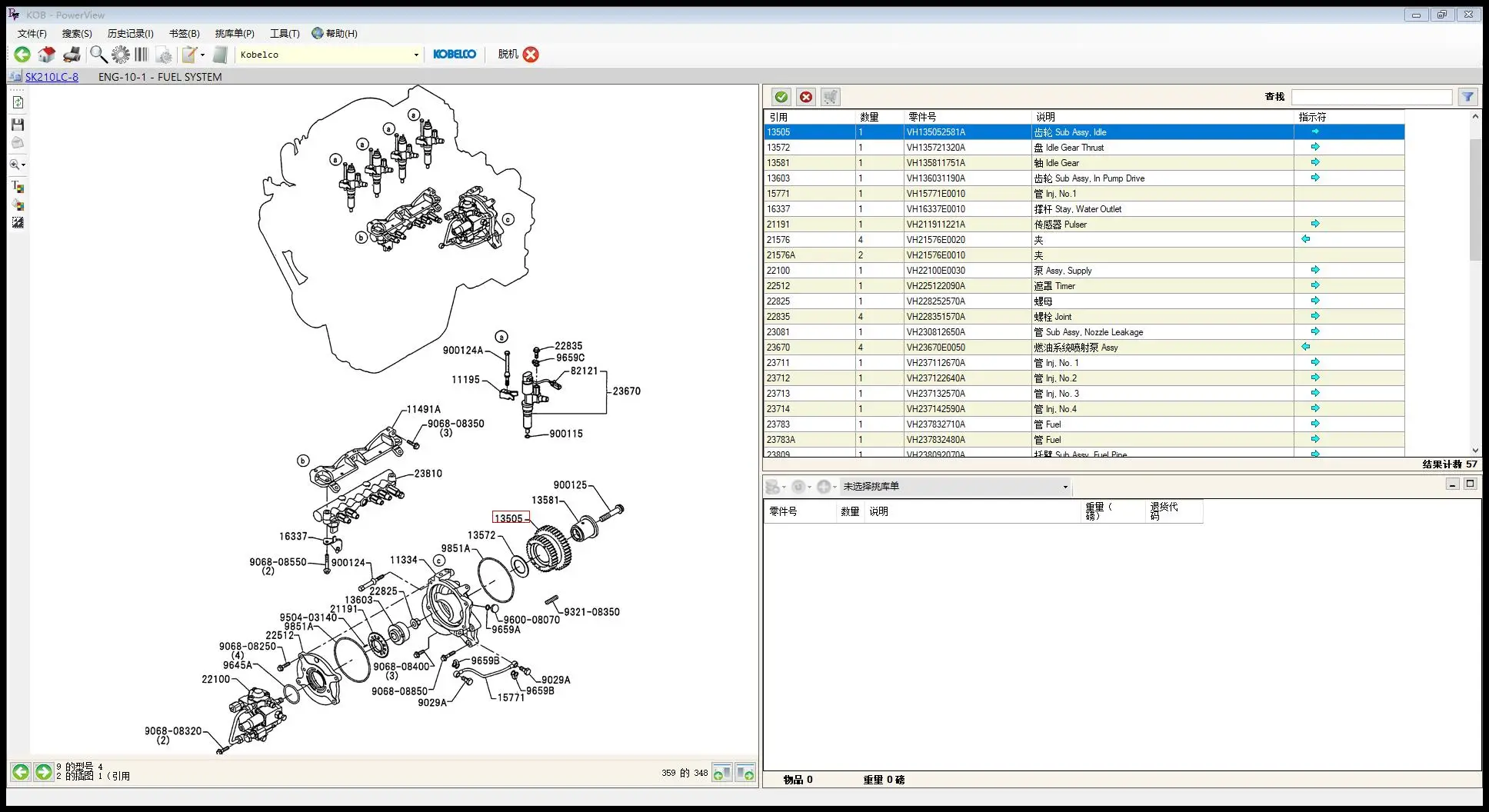Click the refresh page icon in diagram sidebar

click(18, 102)
